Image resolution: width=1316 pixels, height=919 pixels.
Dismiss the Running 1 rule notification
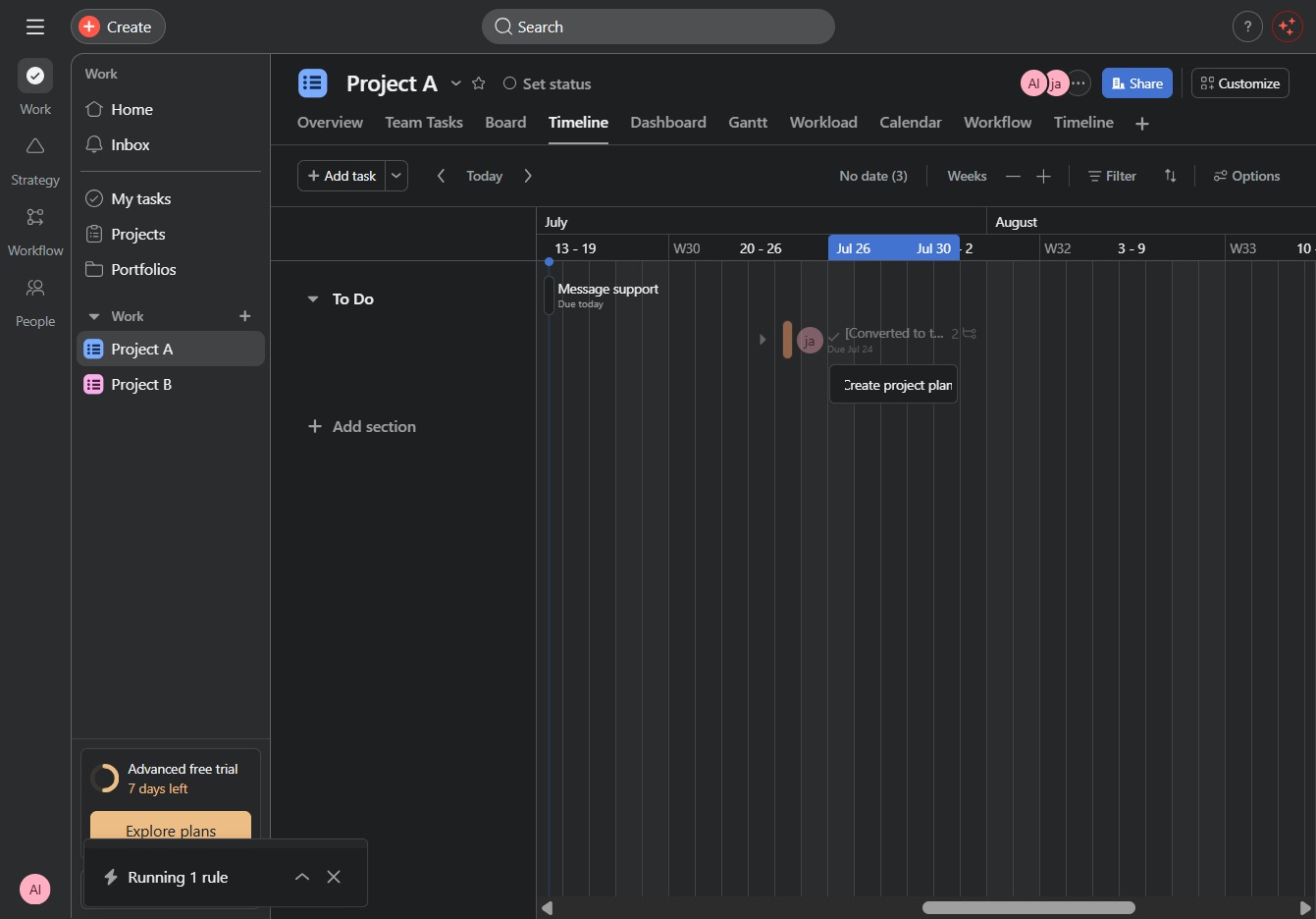pos(334,877)
